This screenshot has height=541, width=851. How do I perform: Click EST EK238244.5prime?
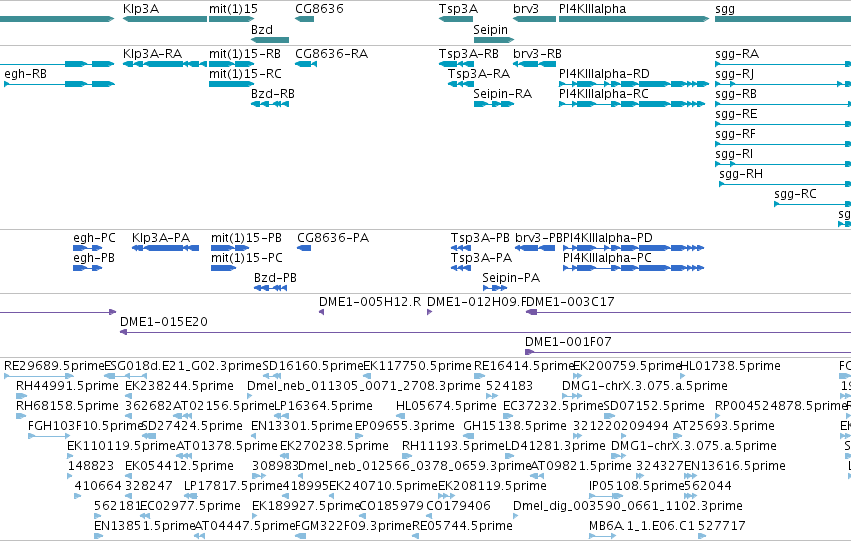pyautogui.click(x=129, y=396)
